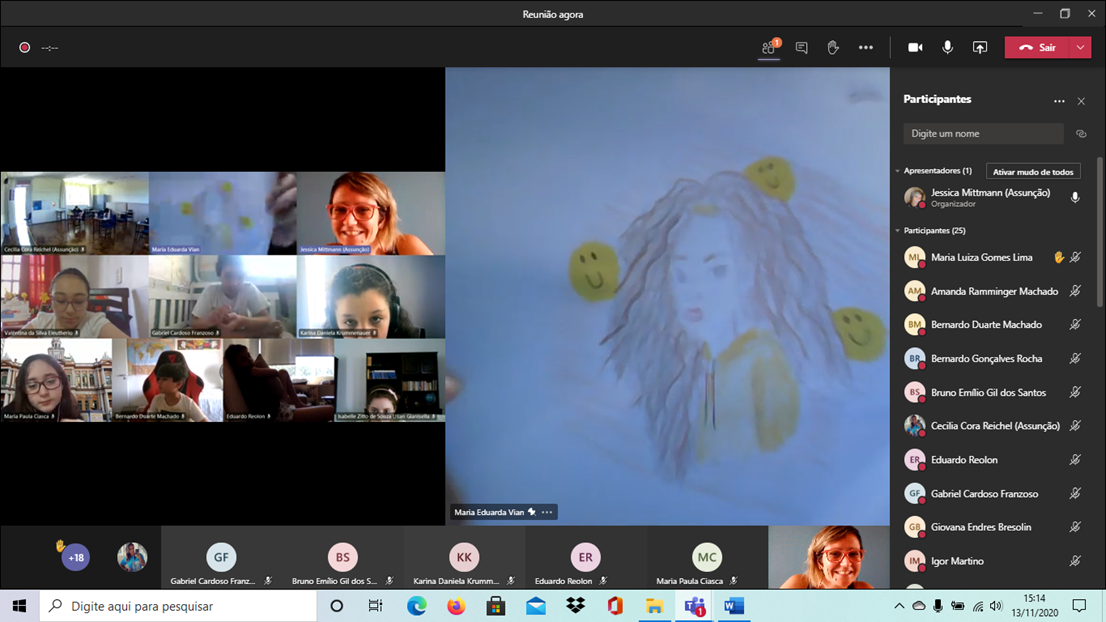Click muted mic icon for Eduardo Reolon
The height and width of the screenshot is (622, 1106).
click(1075, 459)
